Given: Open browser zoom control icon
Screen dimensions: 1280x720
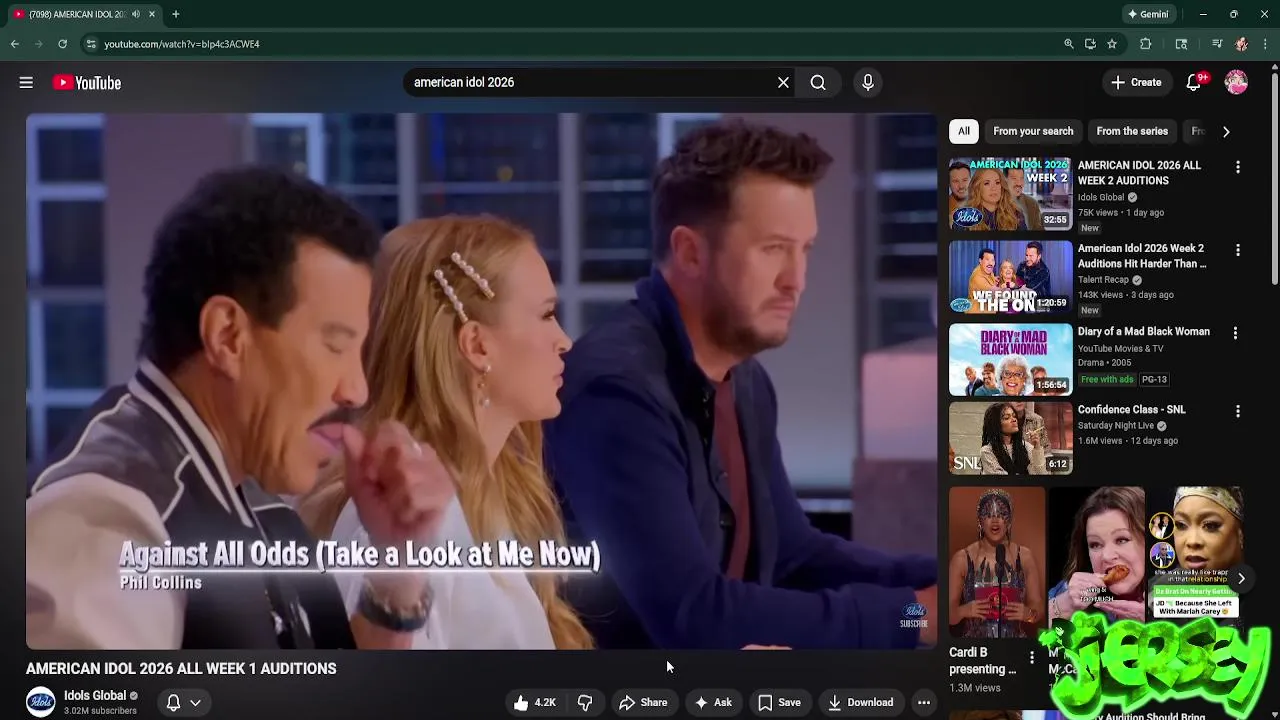Looking at the screenshot, I should pos(1069,44).
